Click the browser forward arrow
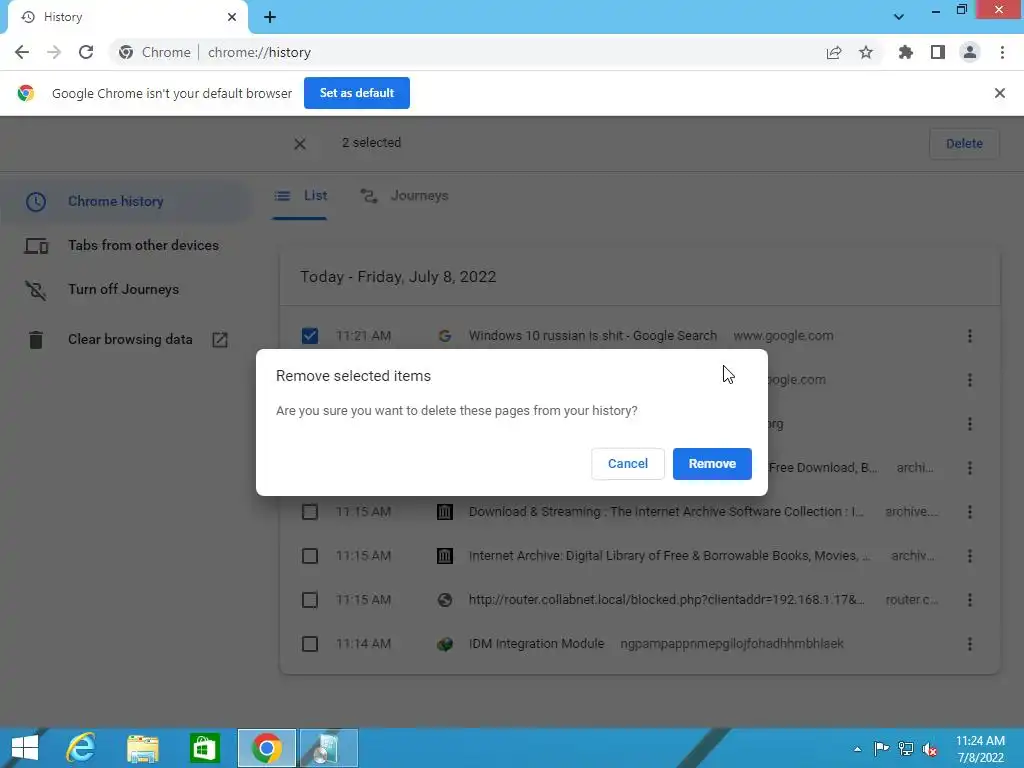 pos(54,52)
